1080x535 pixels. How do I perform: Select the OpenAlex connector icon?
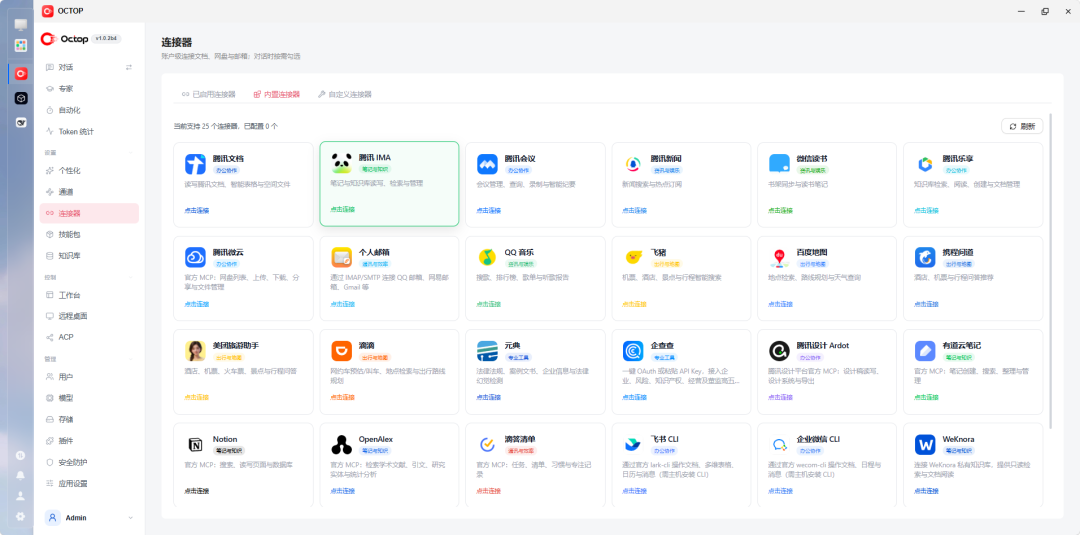[x=342, y=445]
